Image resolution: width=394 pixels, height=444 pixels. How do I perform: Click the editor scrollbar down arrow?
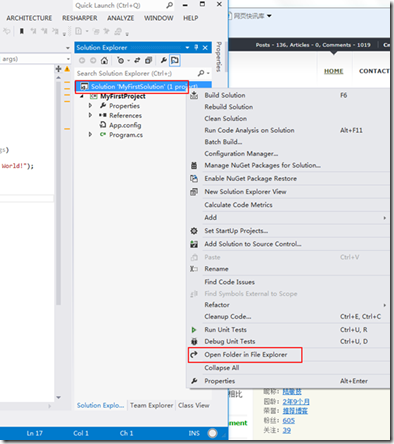pyautogui.click(x=59, y=397)
